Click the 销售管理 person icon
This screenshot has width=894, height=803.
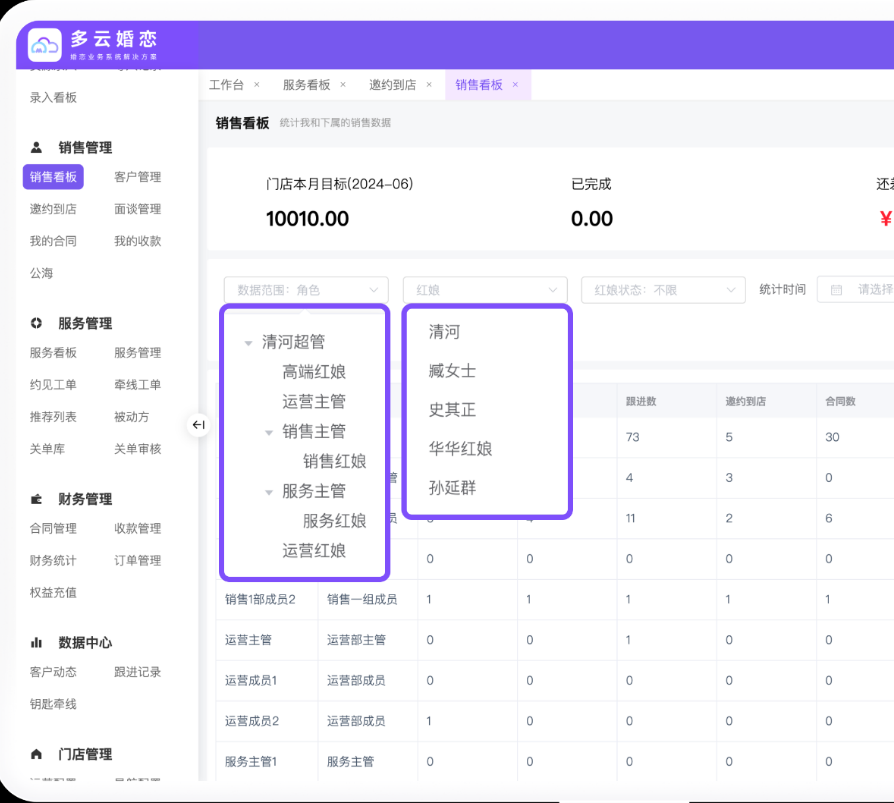(37, 147)
